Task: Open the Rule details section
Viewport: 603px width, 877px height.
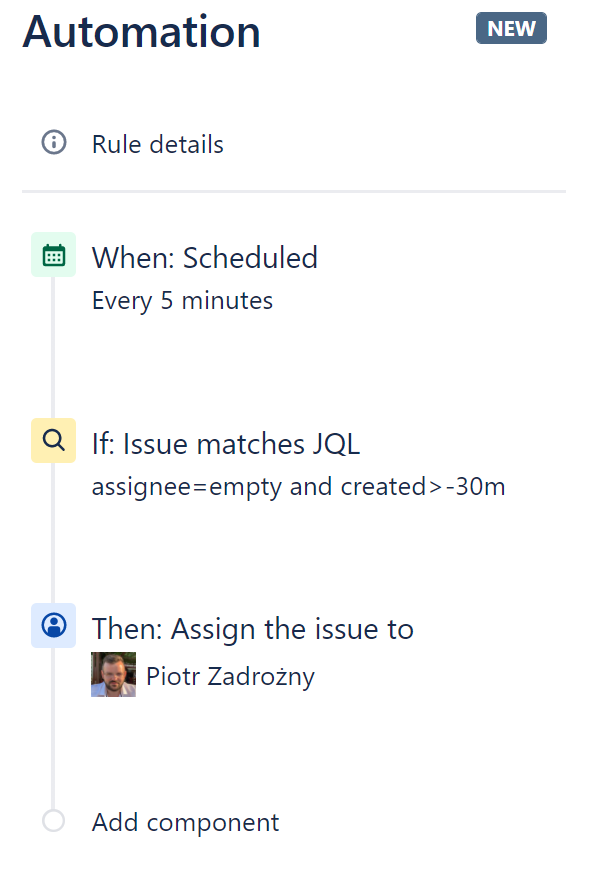Action: coord(157,144)
